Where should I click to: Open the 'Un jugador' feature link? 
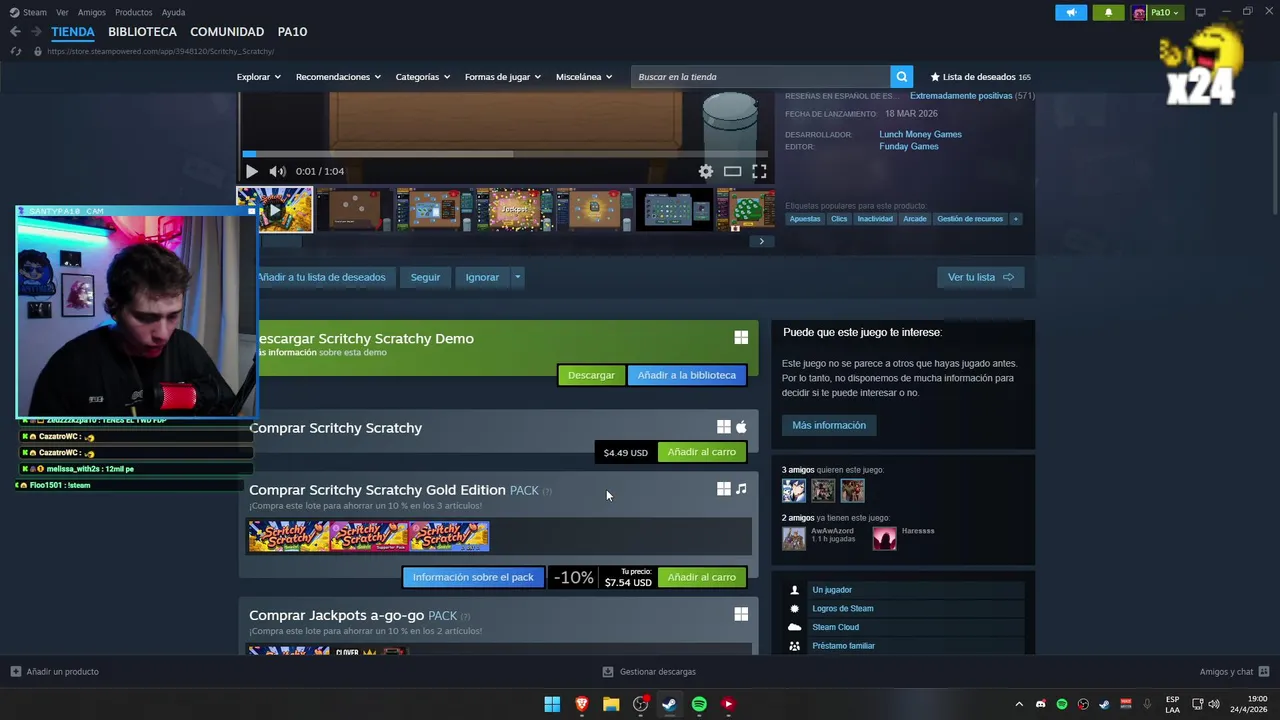click(832, 590)
